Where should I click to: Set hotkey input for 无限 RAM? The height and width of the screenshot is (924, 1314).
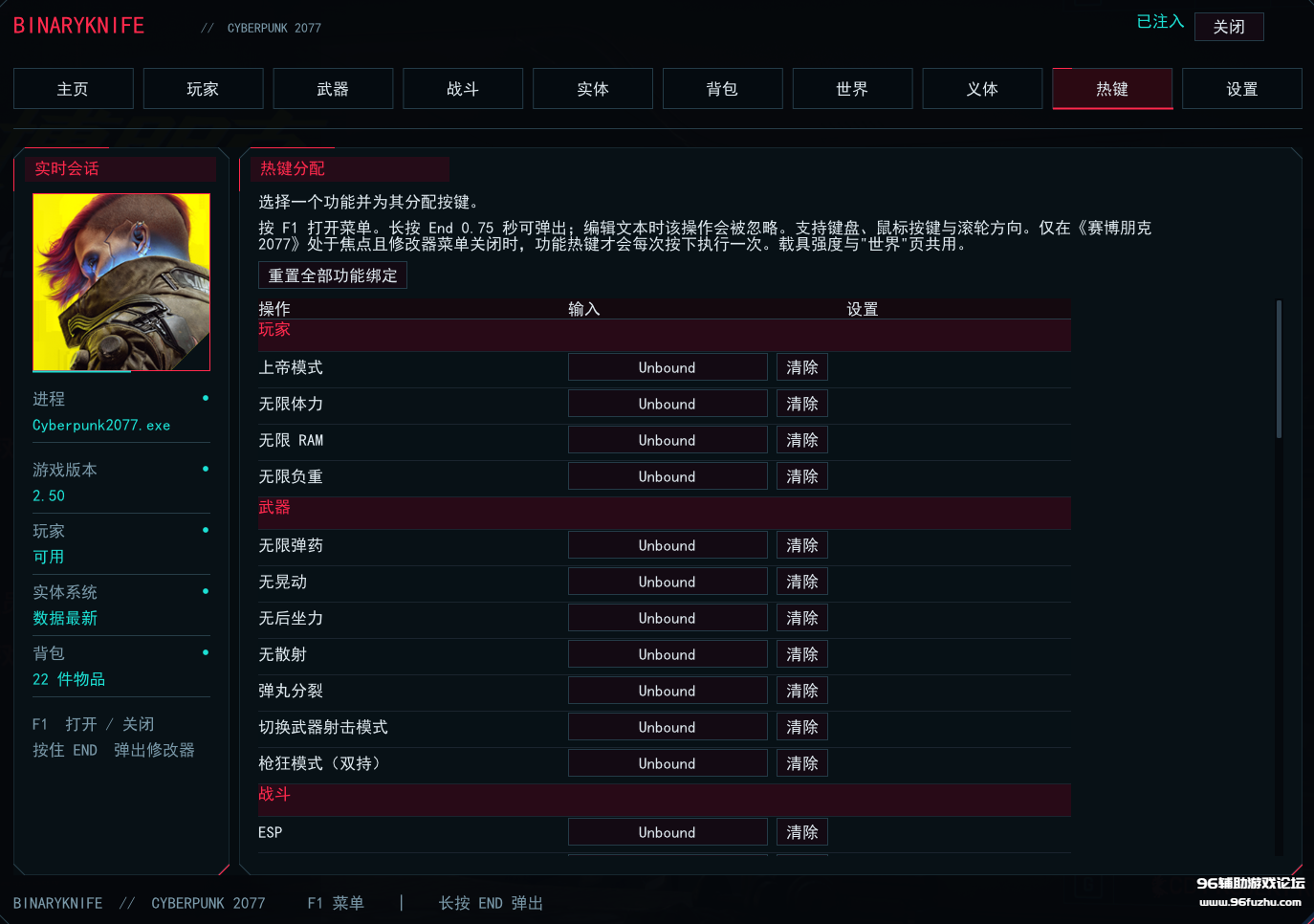pos(668,440)
